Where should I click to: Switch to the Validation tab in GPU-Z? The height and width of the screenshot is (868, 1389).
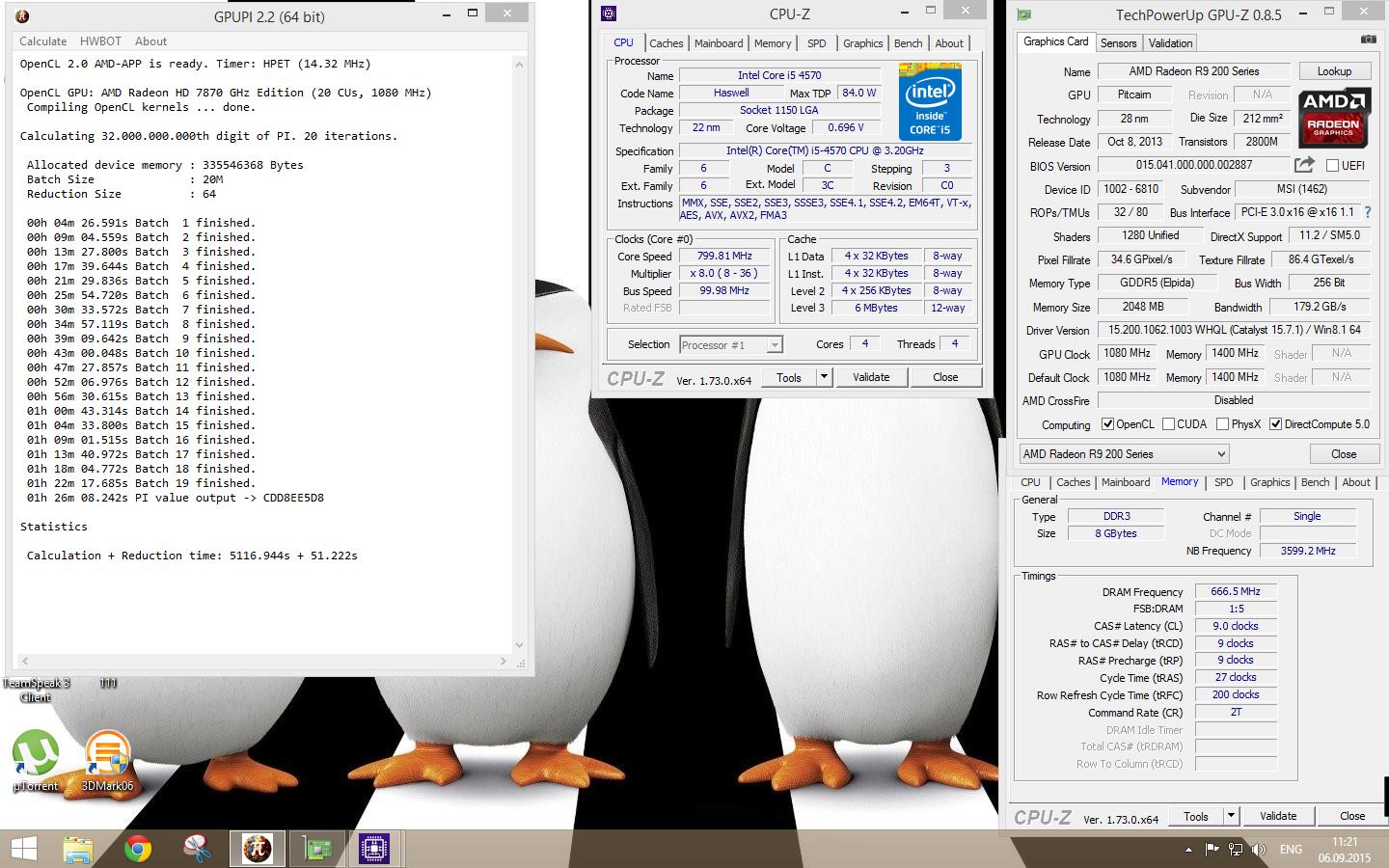click(1170, 43)
